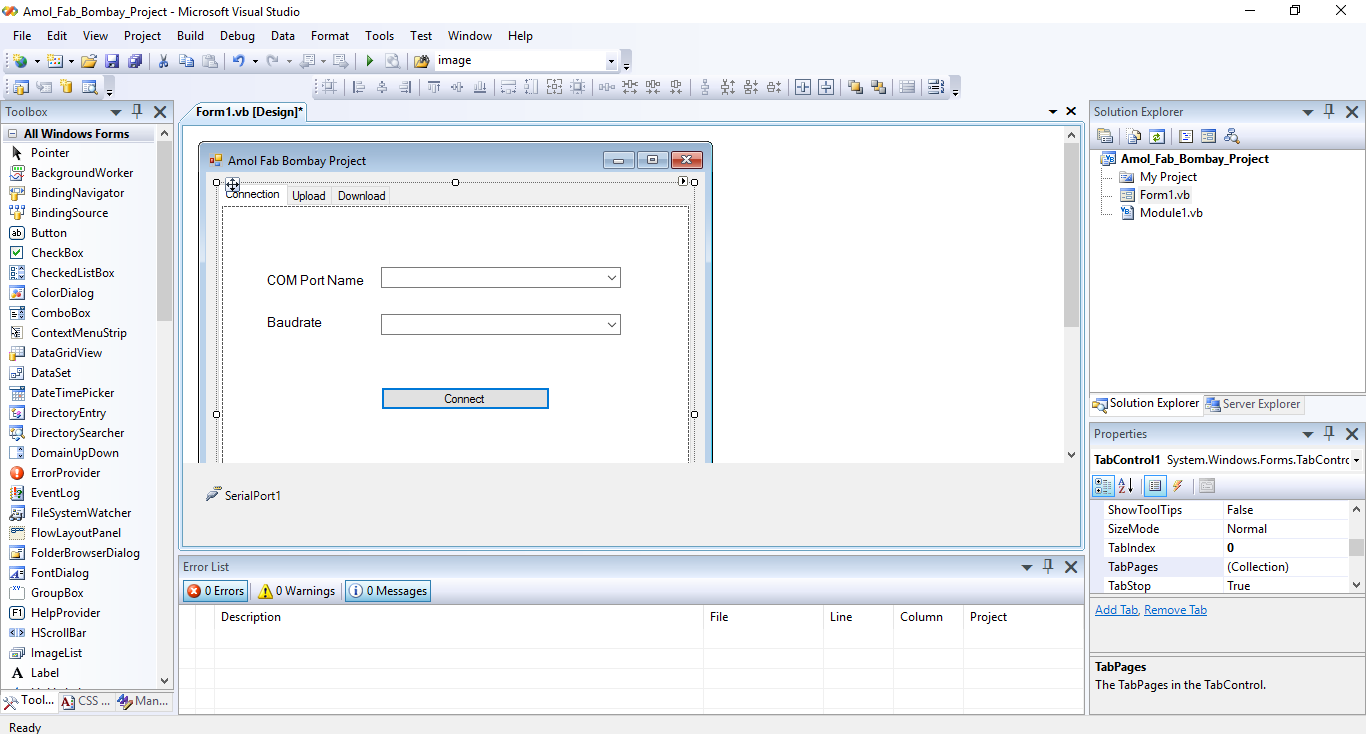This screenshot has height=734, width=1366.
Task: Collapse the All Windows Forms toolbox group
Action: [13, 134]
